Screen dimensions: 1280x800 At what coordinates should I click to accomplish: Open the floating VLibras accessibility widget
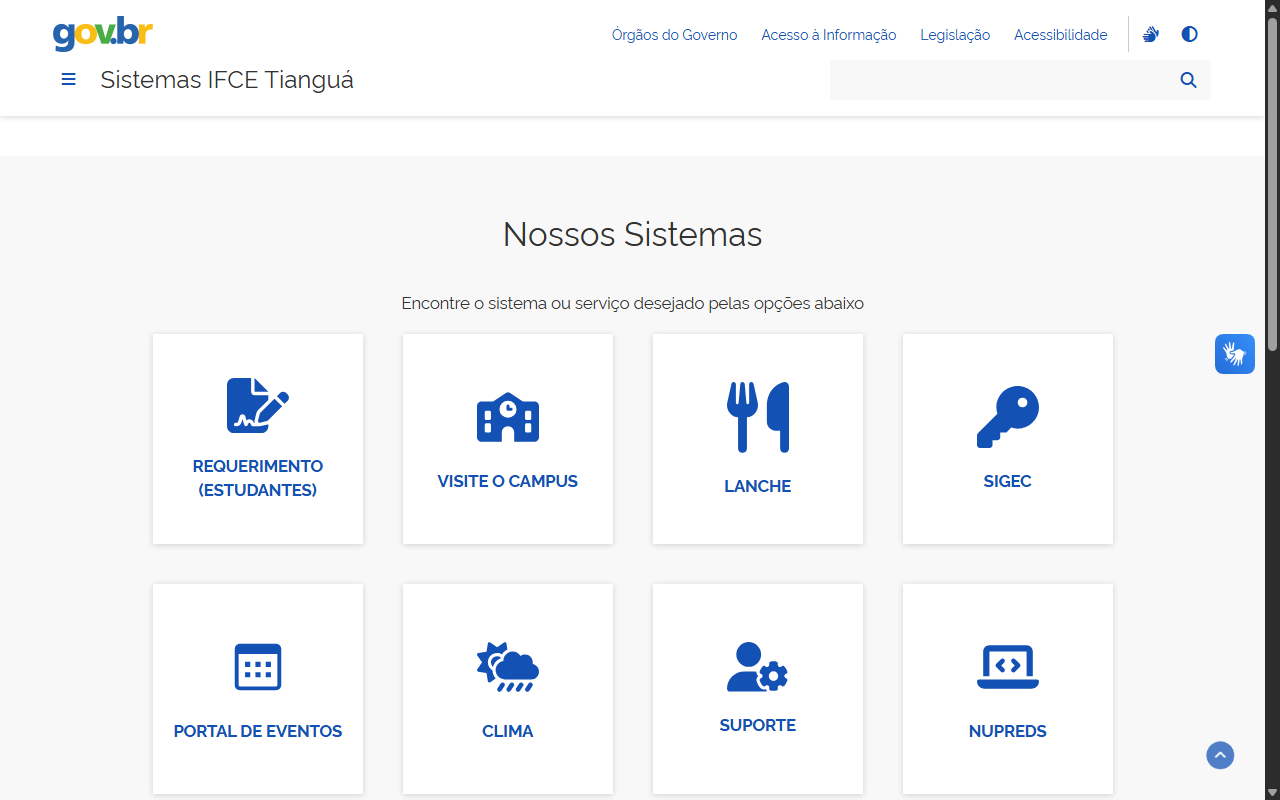(1235, 354)
